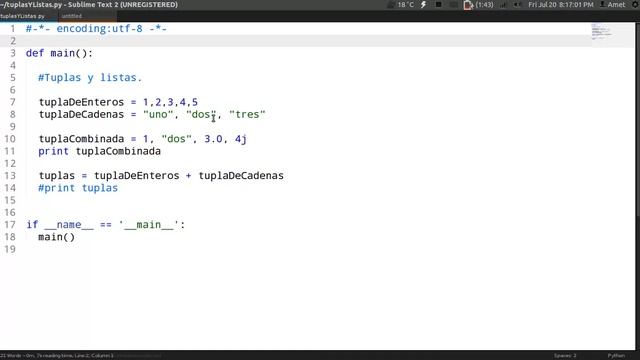
Task: Click the 'def main():' definition
Action: click(x=59, y=53)
